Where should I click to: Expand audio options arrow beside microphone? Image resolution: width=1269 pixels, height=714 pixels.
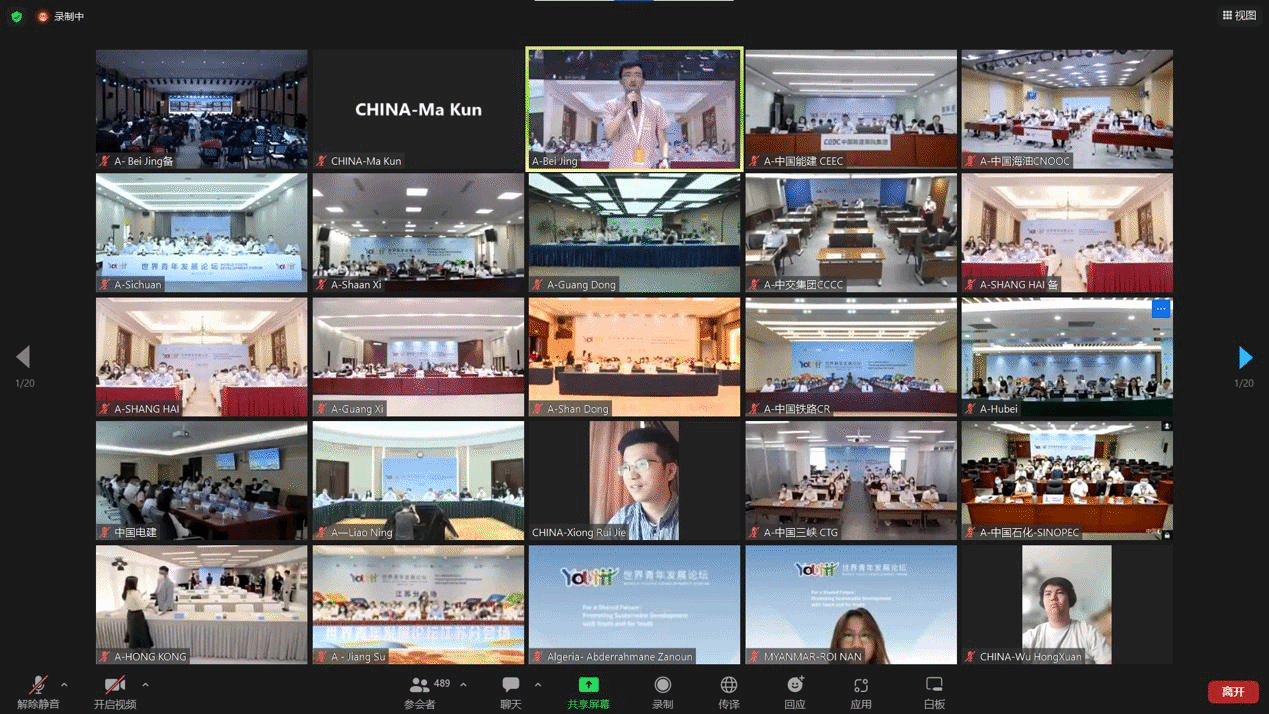(64, 685)
